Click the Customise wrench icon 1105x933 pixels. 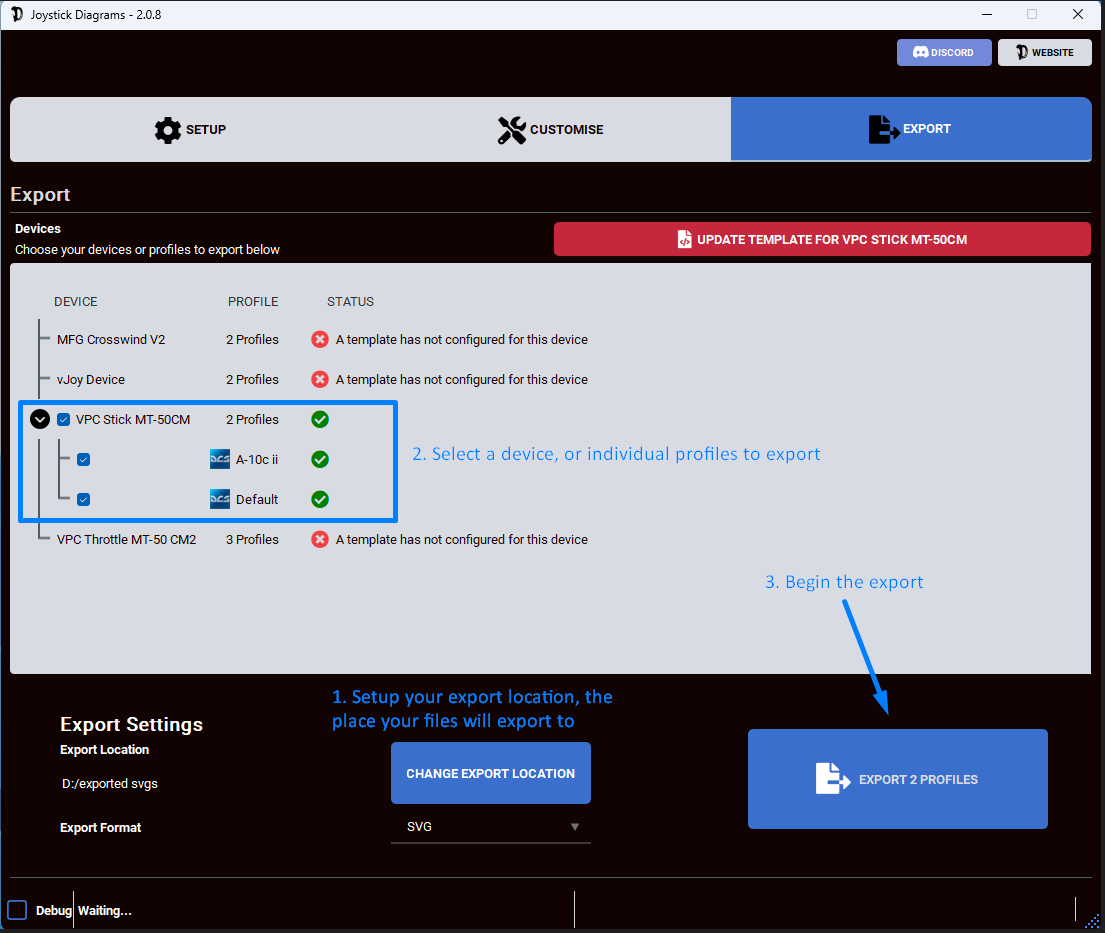pos(512,130)
